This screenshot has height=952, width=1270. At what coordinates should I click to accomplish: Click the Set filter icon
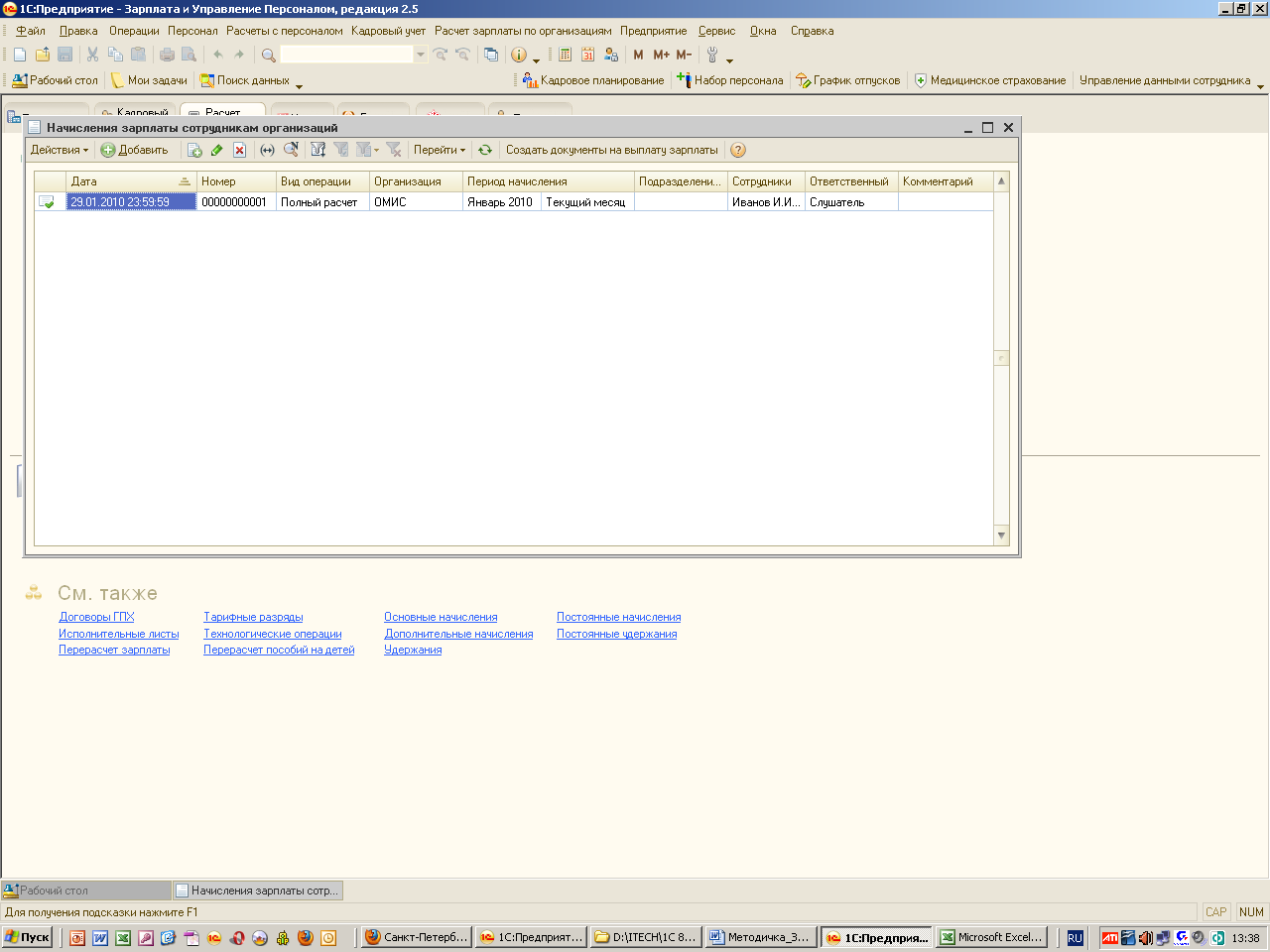[318, 150]
